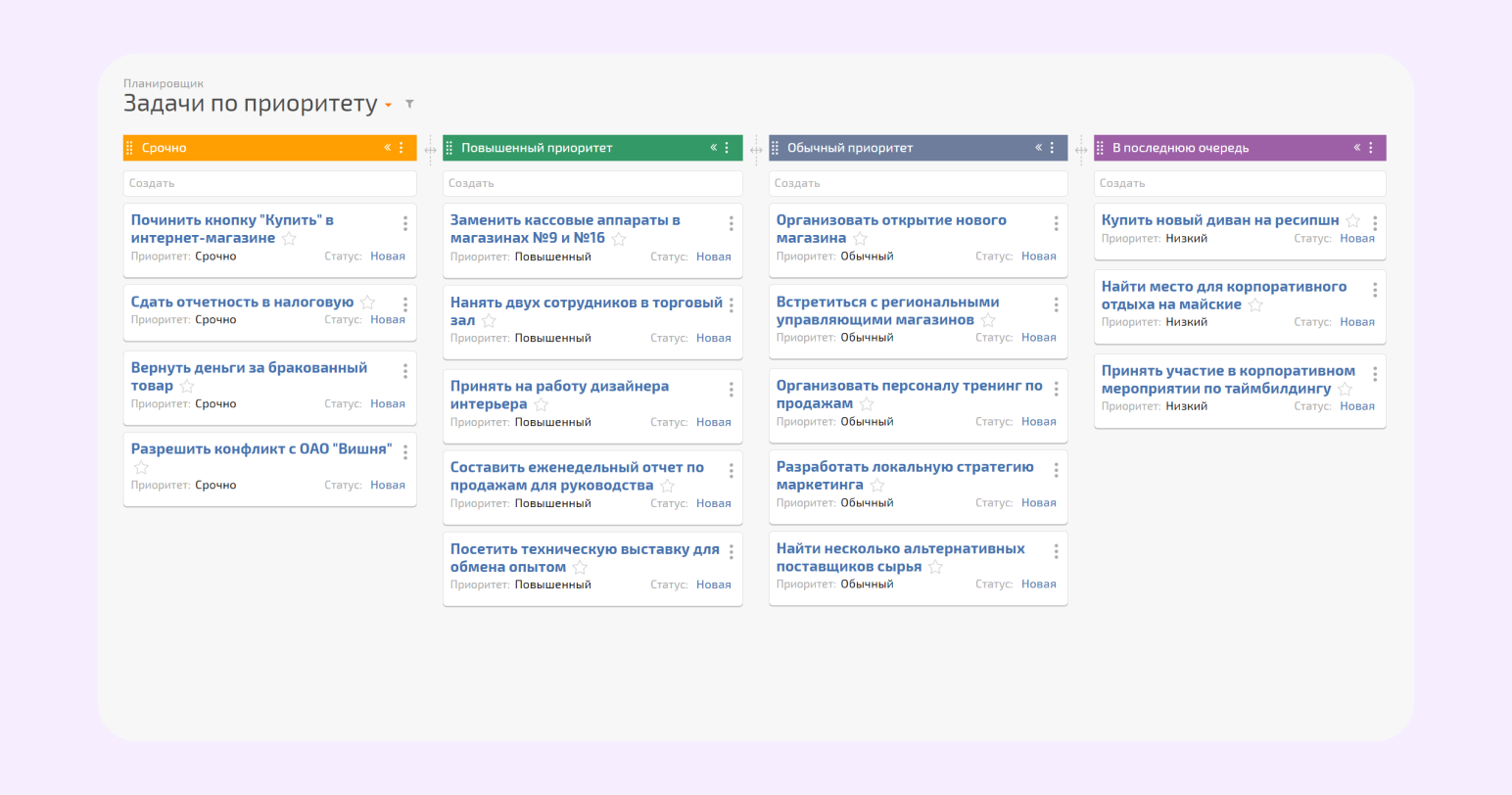Click the filter icon next to the board title
The height and width of the screenshot is (795, 1512).
click(x=409, y=104)
